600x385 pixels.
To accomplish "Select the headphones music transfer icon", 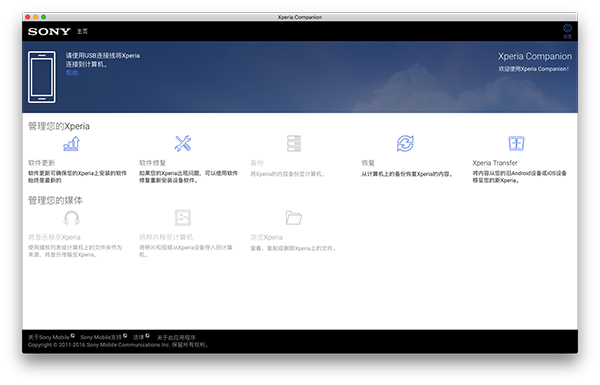I will (x=72, y=218).
